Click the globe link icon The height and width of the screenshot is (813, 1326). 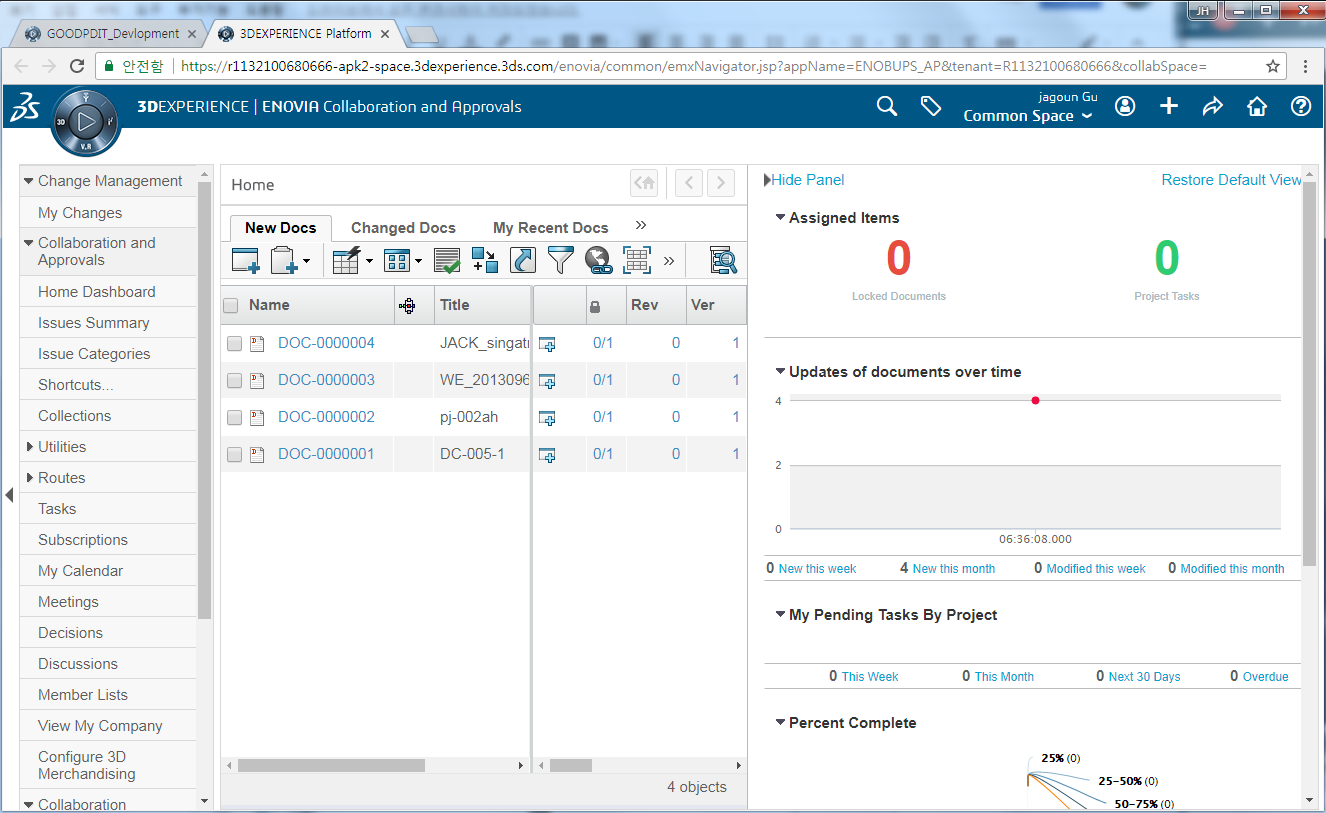coord(598,261)
